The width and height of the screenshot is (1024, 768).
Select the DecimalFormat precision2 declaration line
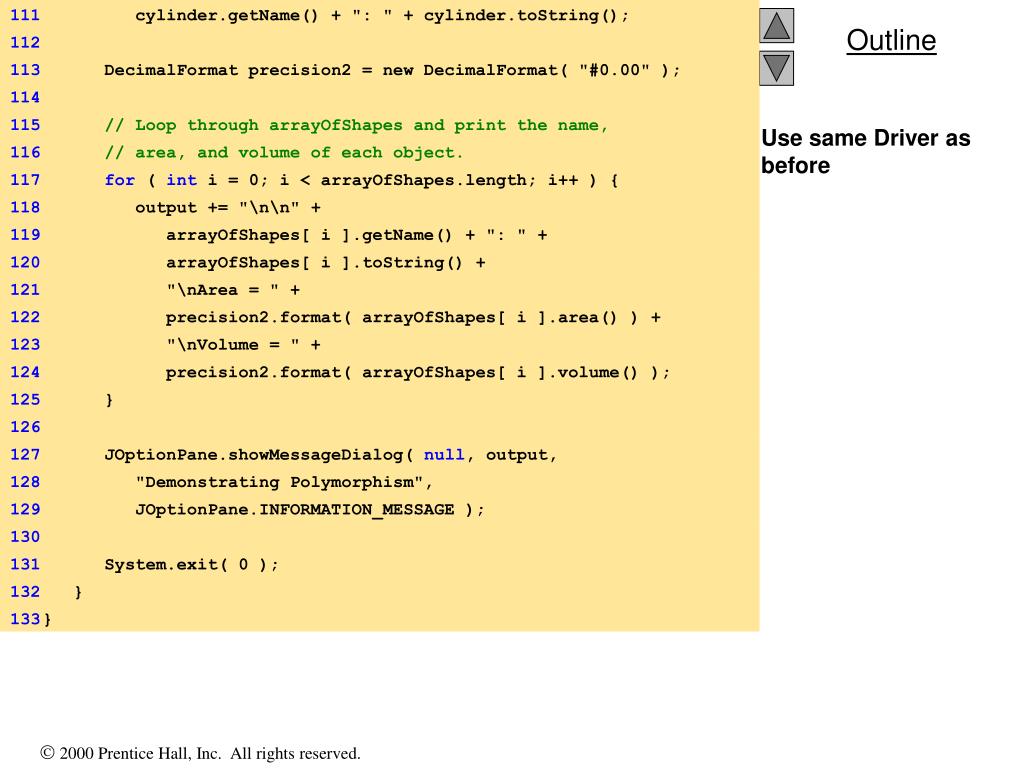coord(392,70)
